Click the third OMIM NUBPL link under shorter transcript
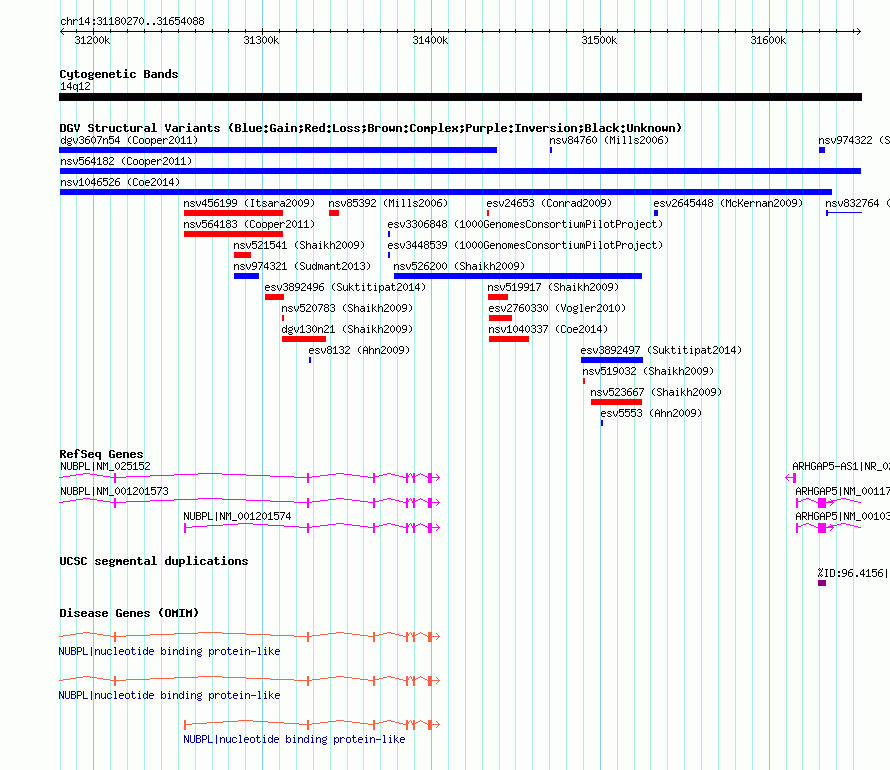 [294, 739]
